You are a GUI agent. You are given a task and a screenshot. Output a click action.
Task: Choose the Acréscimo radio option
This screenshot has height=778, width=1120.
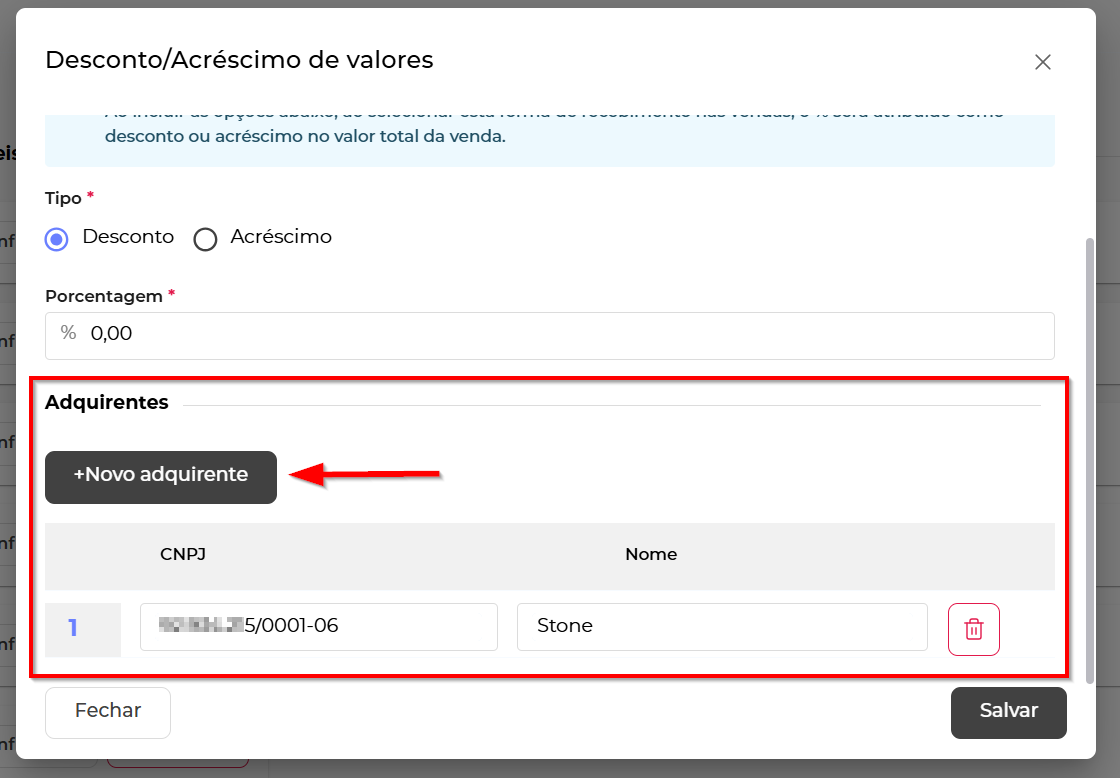tap(205, 239)
